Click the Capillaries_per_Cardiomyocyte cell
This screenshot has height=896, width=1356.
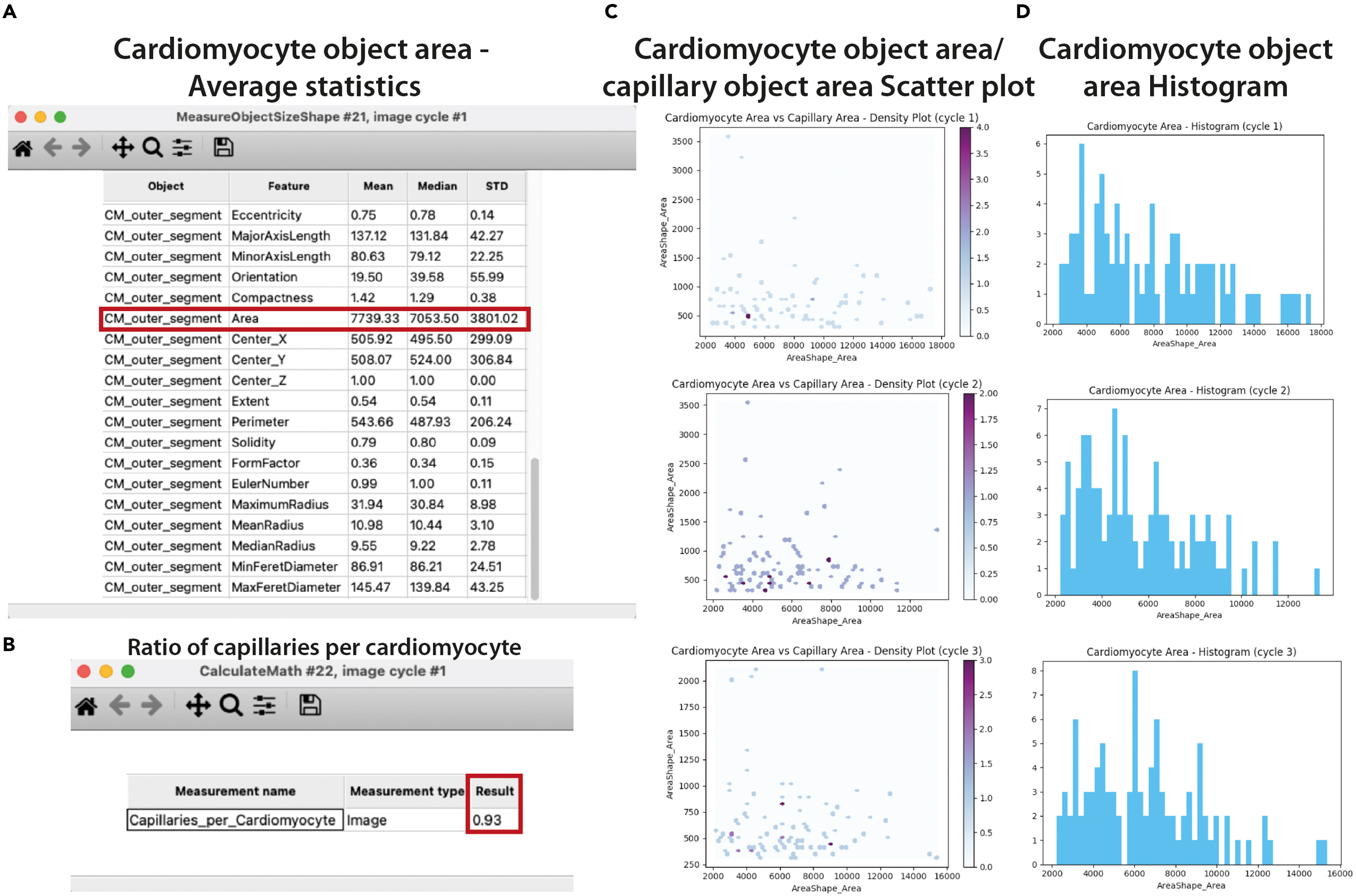pos(234,820)
